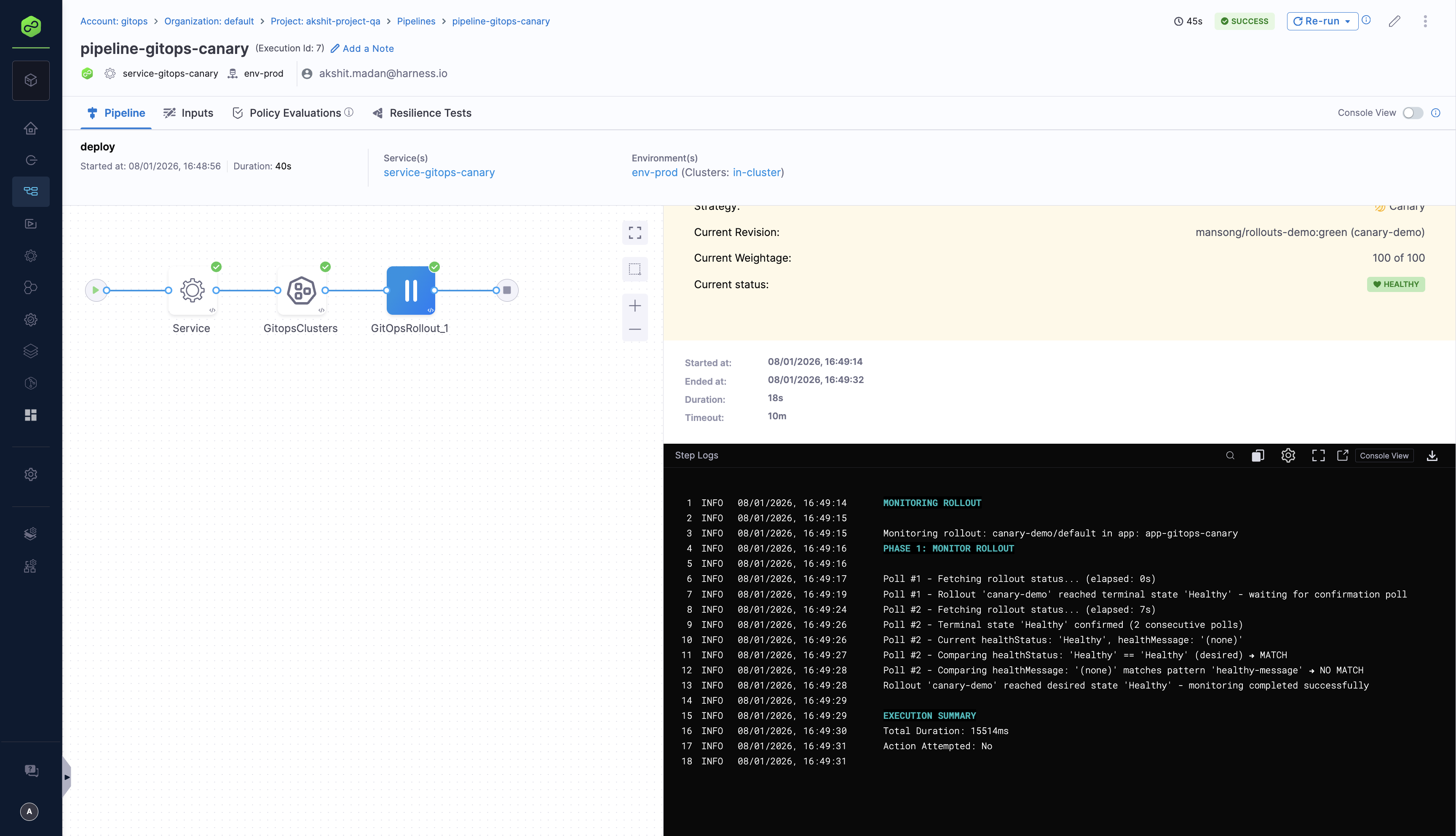Toggle marquee selection in pipeline canvas
Image resolution: width=1456 pixels, height=836 pixels.
[635, 269]
